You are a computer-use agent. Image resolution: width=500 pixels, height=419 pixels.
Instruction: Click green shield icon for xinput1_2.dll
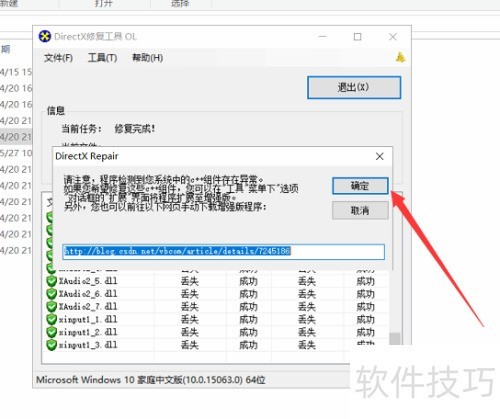tap(52, 332)
